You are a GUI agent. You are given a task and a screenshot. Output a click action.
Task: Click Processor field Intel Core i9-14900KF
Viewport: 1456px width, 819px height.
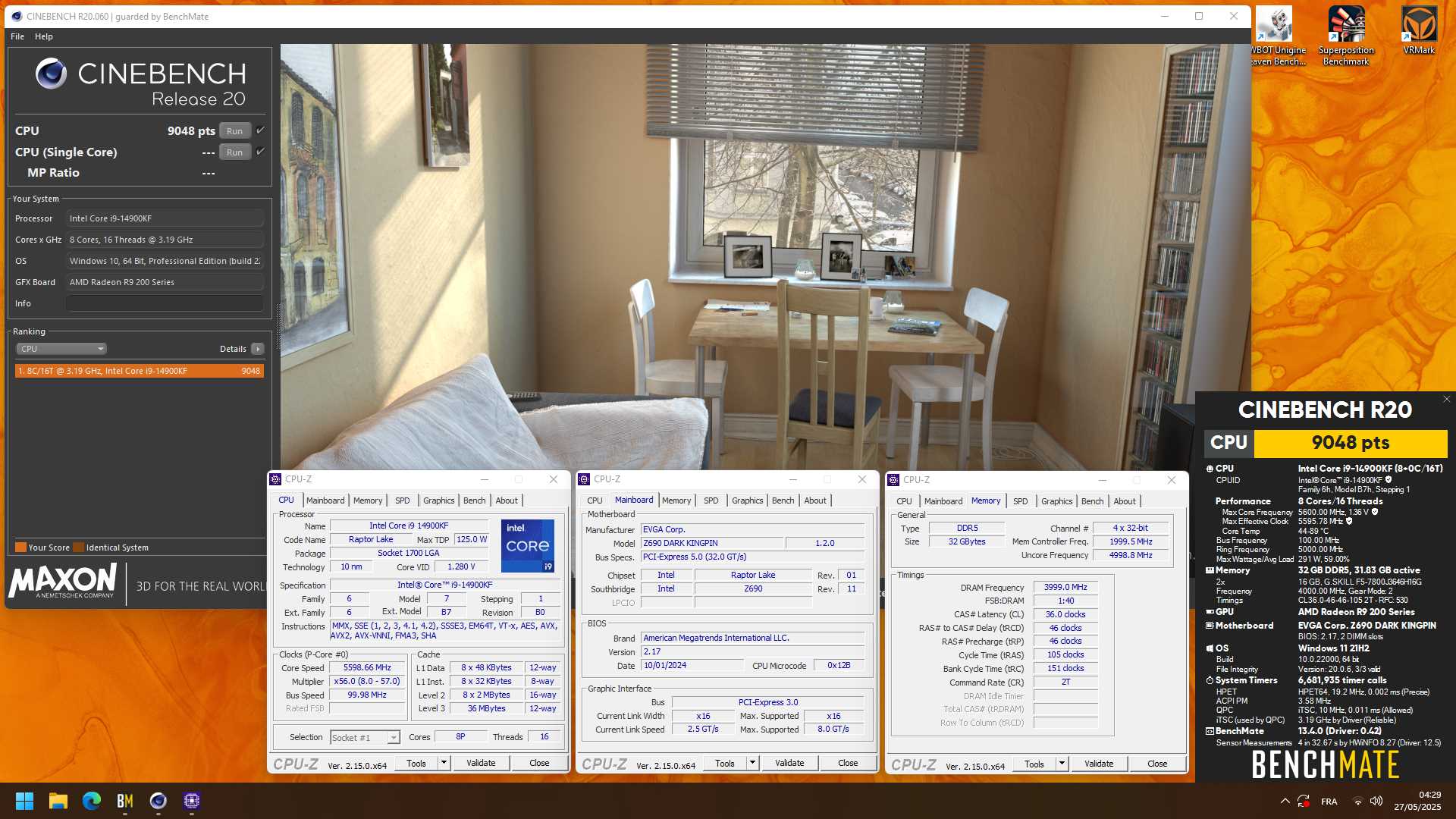pos(165,218)
